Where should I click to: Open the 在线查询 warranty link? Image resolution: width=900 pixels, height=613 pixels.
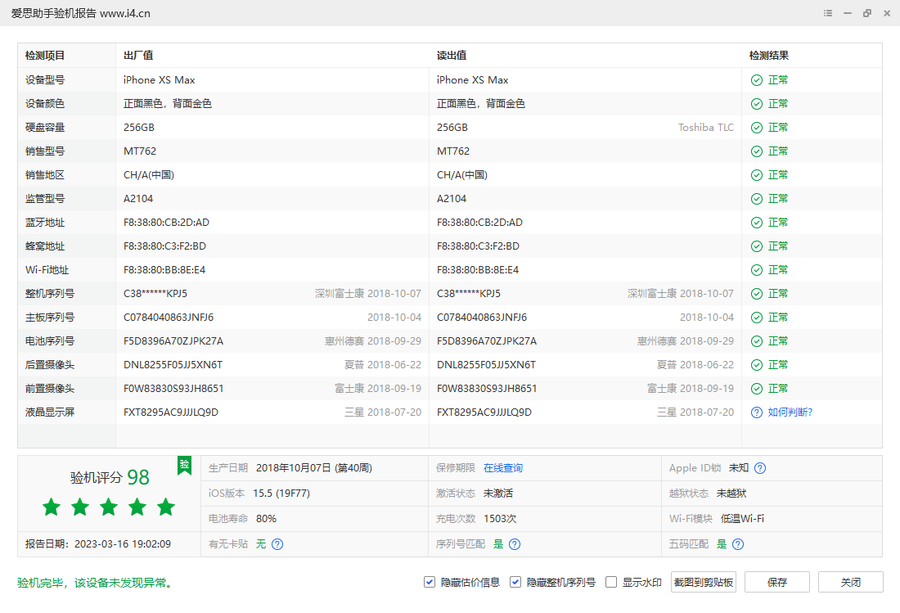(503, 468)
